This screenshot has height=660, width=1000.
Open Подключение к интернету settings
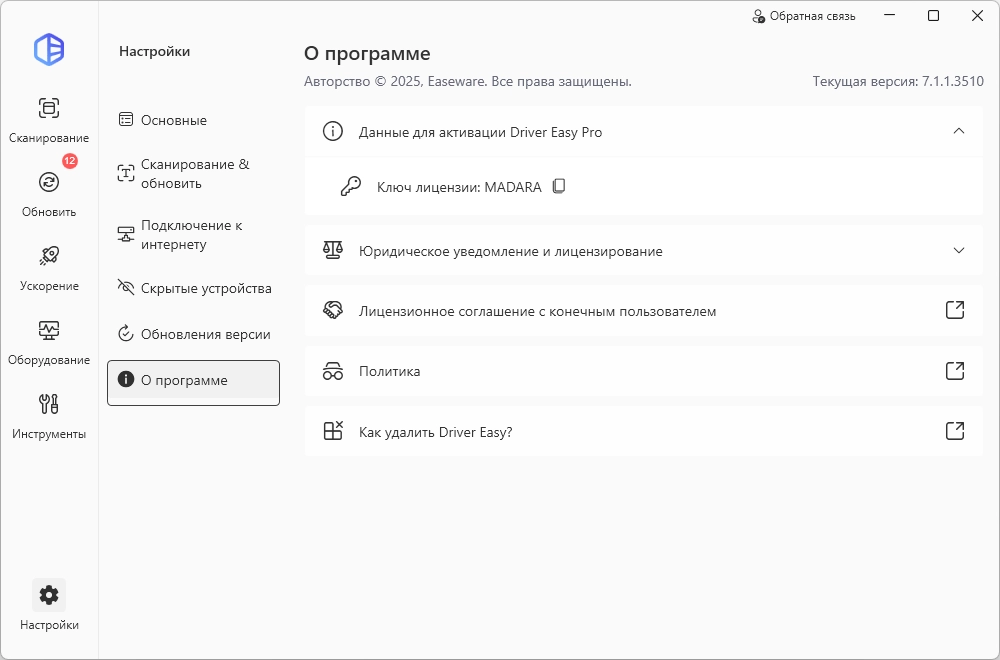point(191,235)
